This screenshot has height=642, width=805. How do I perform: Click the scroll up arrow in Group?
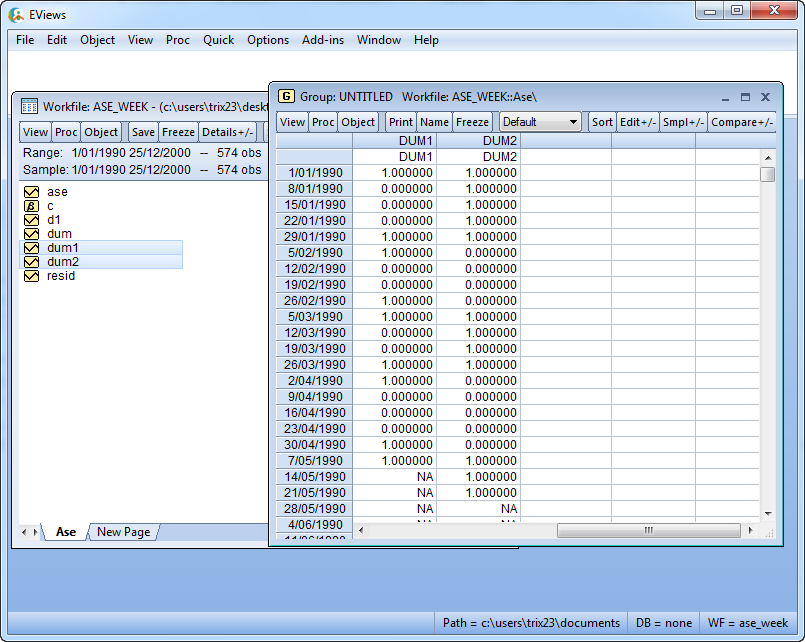point(768,158)
